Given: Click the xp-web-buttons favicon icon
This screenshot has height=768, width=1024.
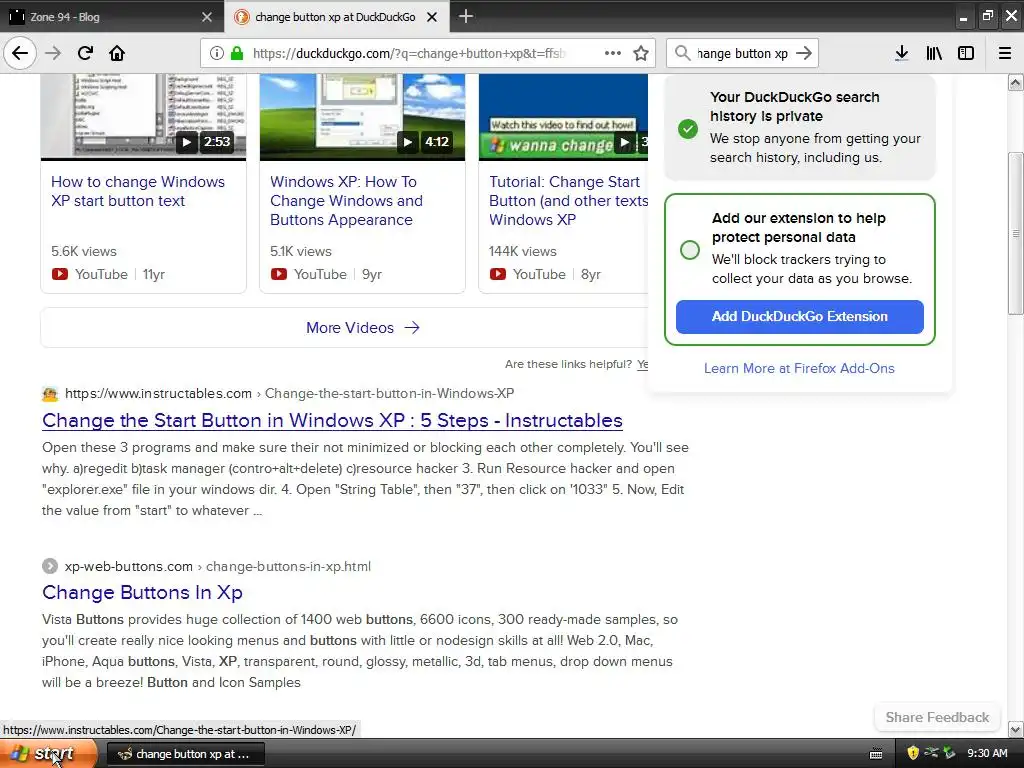Looking at the screenshot, I should point(50,566).
